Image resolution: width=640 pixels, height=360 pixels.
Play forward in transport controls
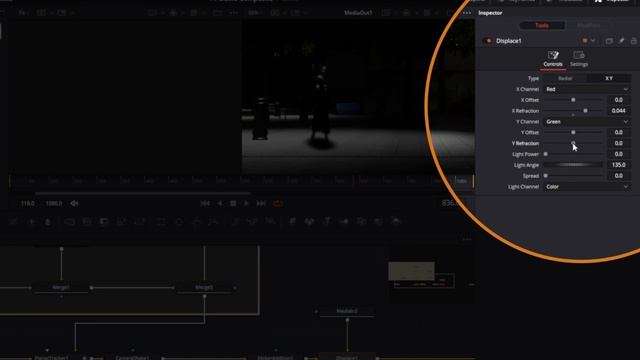pos(246,203)
